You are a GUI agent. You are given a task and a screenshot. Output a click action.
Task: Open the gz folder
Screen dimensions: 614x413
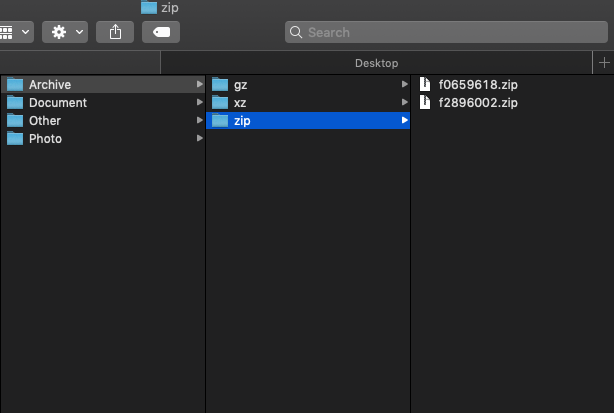308,85
